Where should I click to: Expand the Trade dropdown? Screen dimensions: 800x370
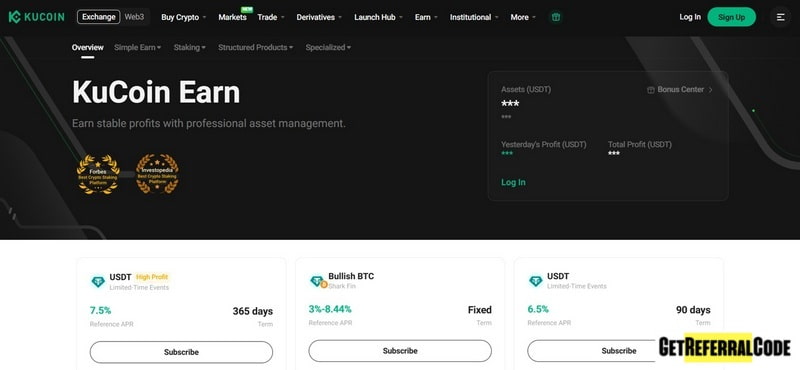271,17
